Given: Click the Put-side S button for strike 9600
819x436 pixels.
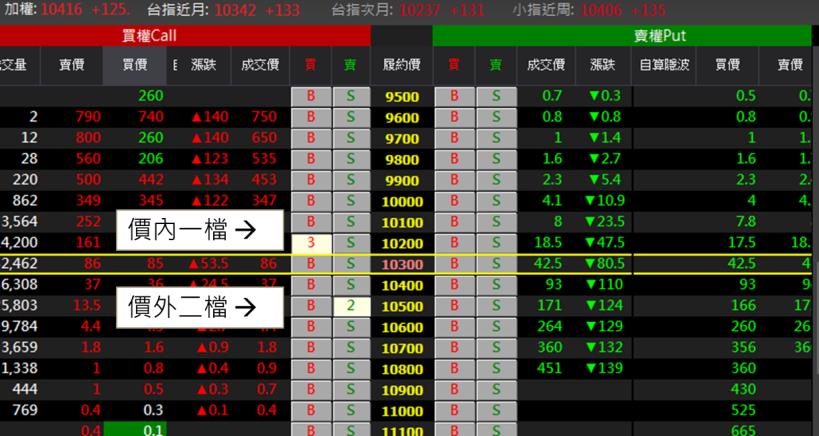Looking at the screenshot, I should pos(496,117).
